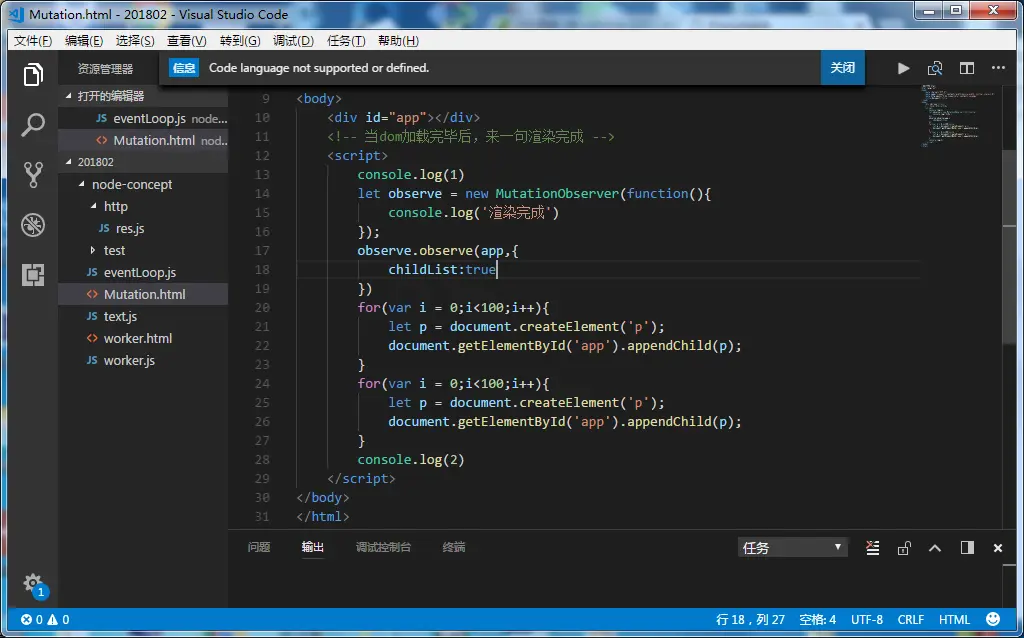Click the 行 18, 列 27 cursor position
This screenshot has width=1024, height=638.
click(750, 620)
